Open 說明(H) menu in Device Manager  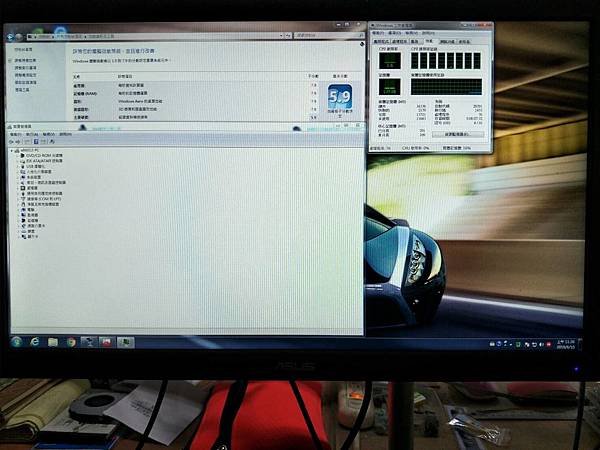coord(65,134)
